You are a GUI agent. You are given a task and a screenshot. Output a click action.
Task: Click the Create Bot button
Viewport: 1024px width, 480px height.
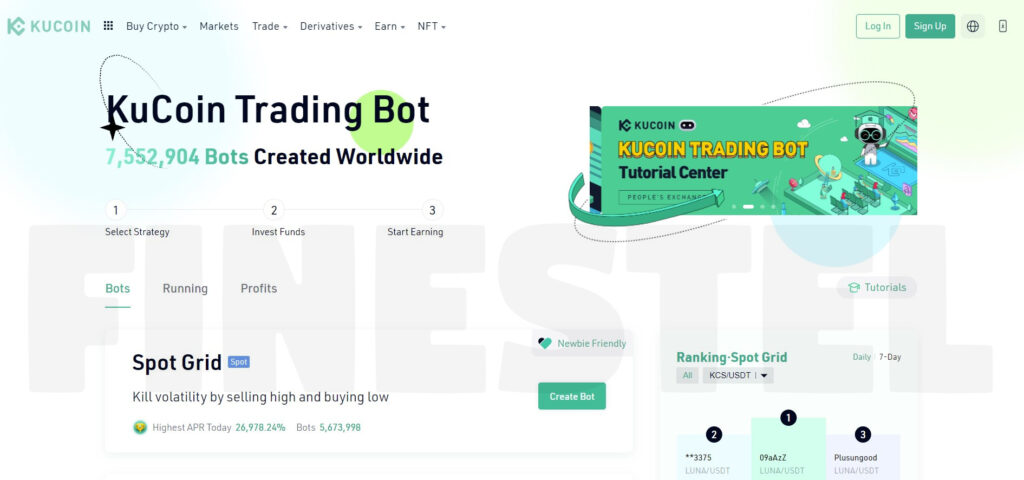point(571,396)
